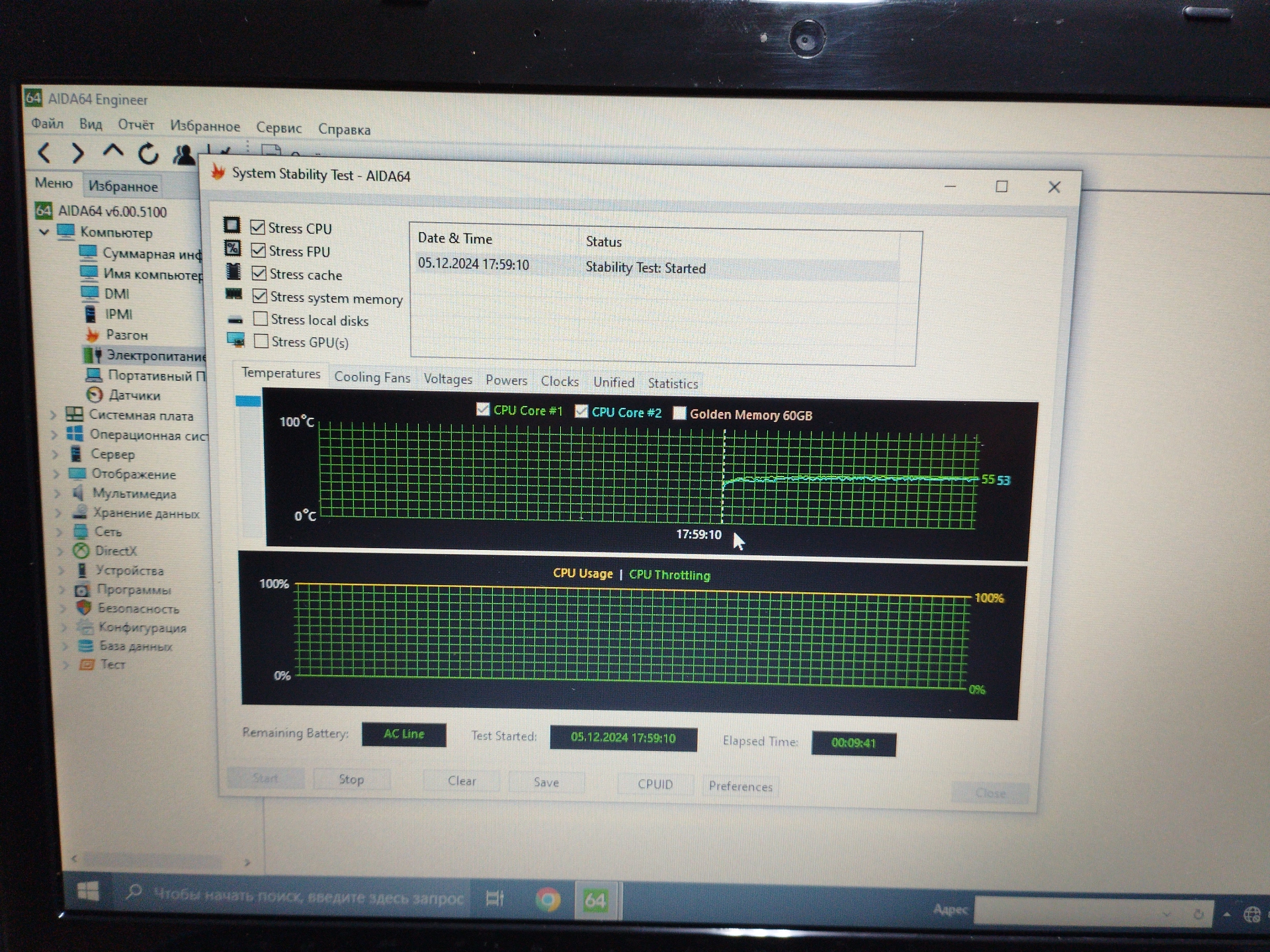Uncheck Stress system memory
The image size is (1270, 952).
260,296
